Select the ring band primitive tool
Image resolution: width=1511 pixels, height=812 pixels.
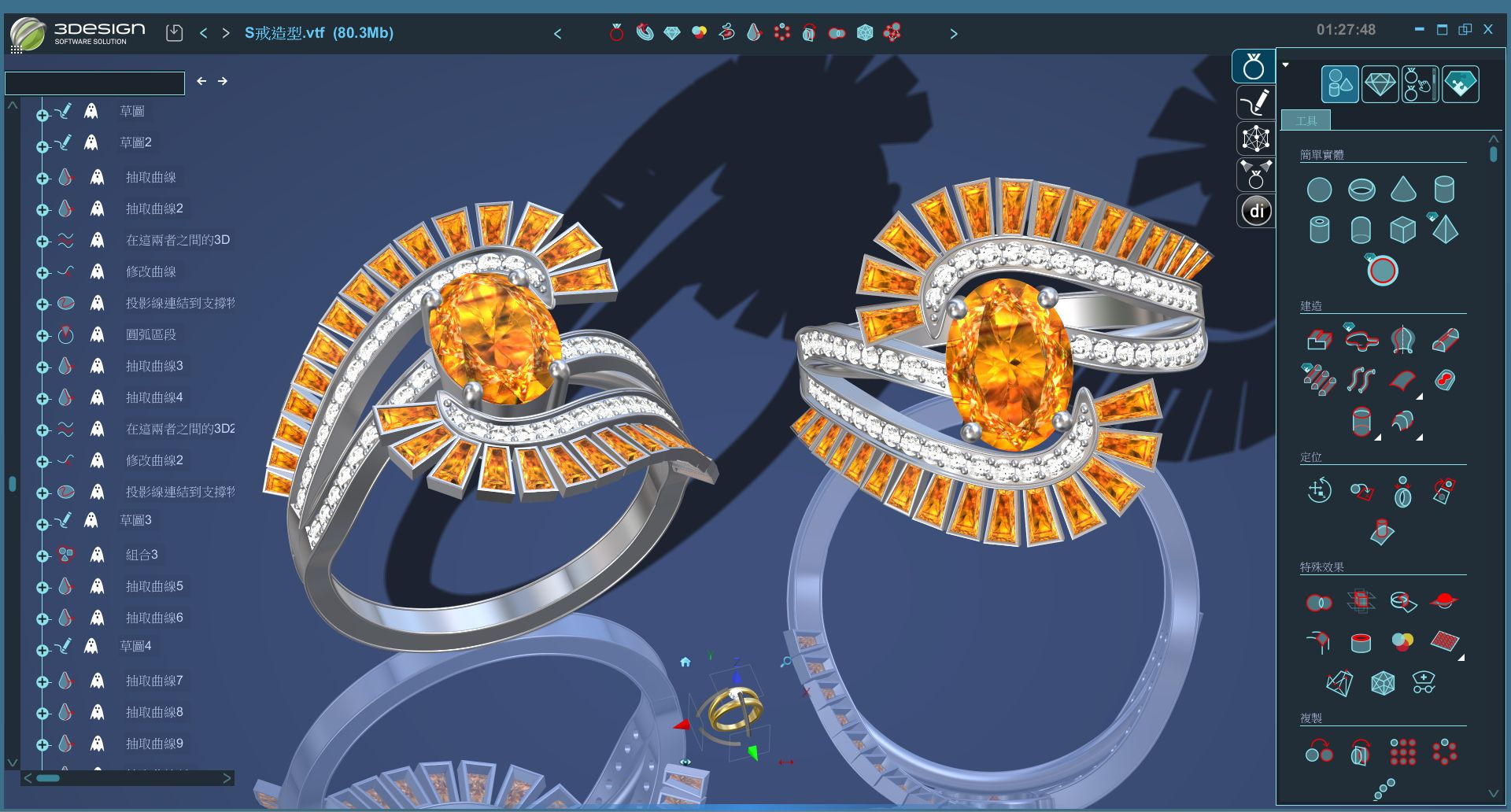(x=1361, y=190)
